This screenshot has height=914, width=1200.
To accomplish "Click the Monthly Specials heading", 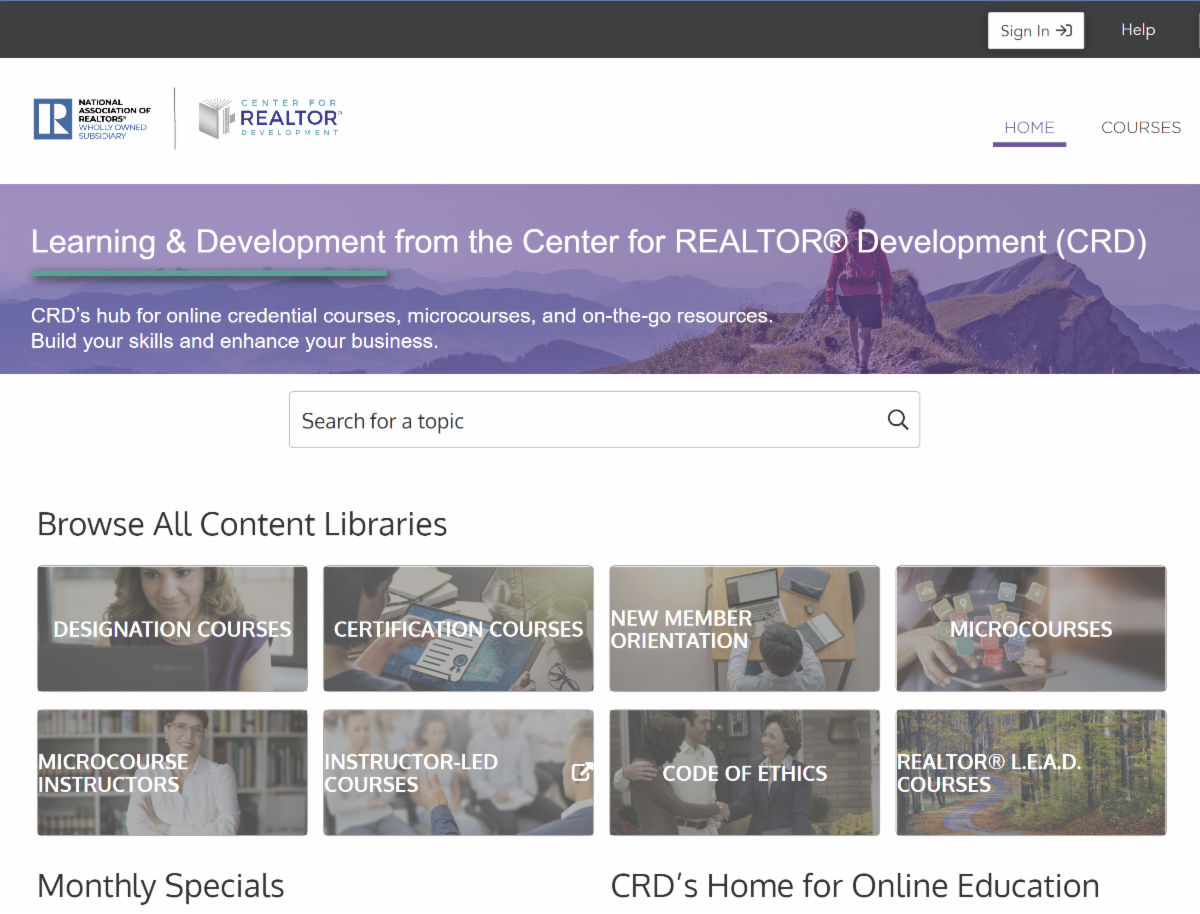I will pyautogui.click(x=161, y=886).
